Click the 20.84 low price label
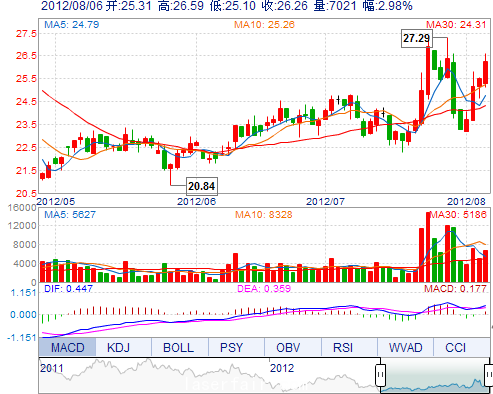The image size is (493, 394). (x=202, y=186)
